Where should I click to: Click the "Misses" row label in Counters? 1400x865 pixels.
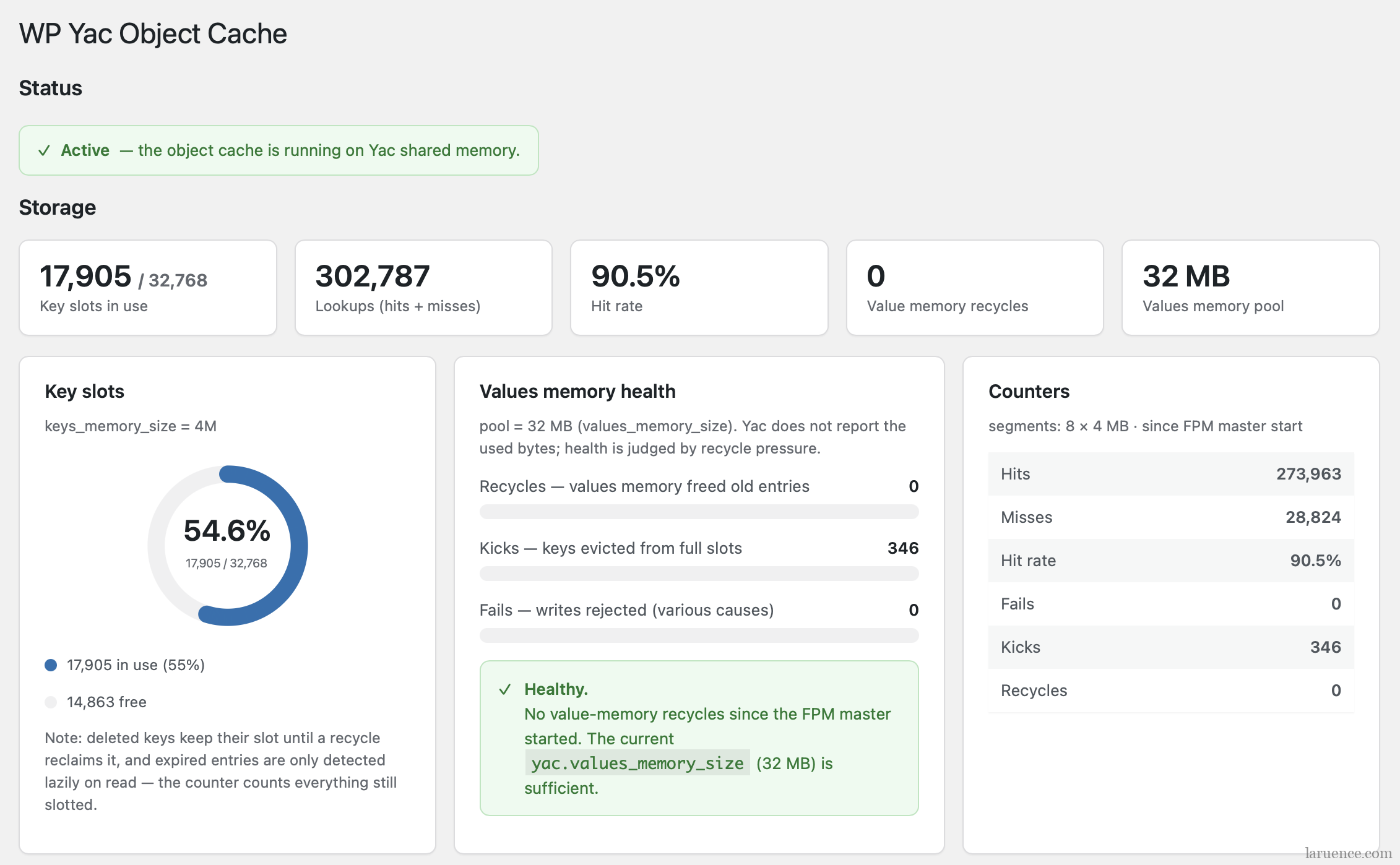pyautogui.click(x=1026, y=517)
